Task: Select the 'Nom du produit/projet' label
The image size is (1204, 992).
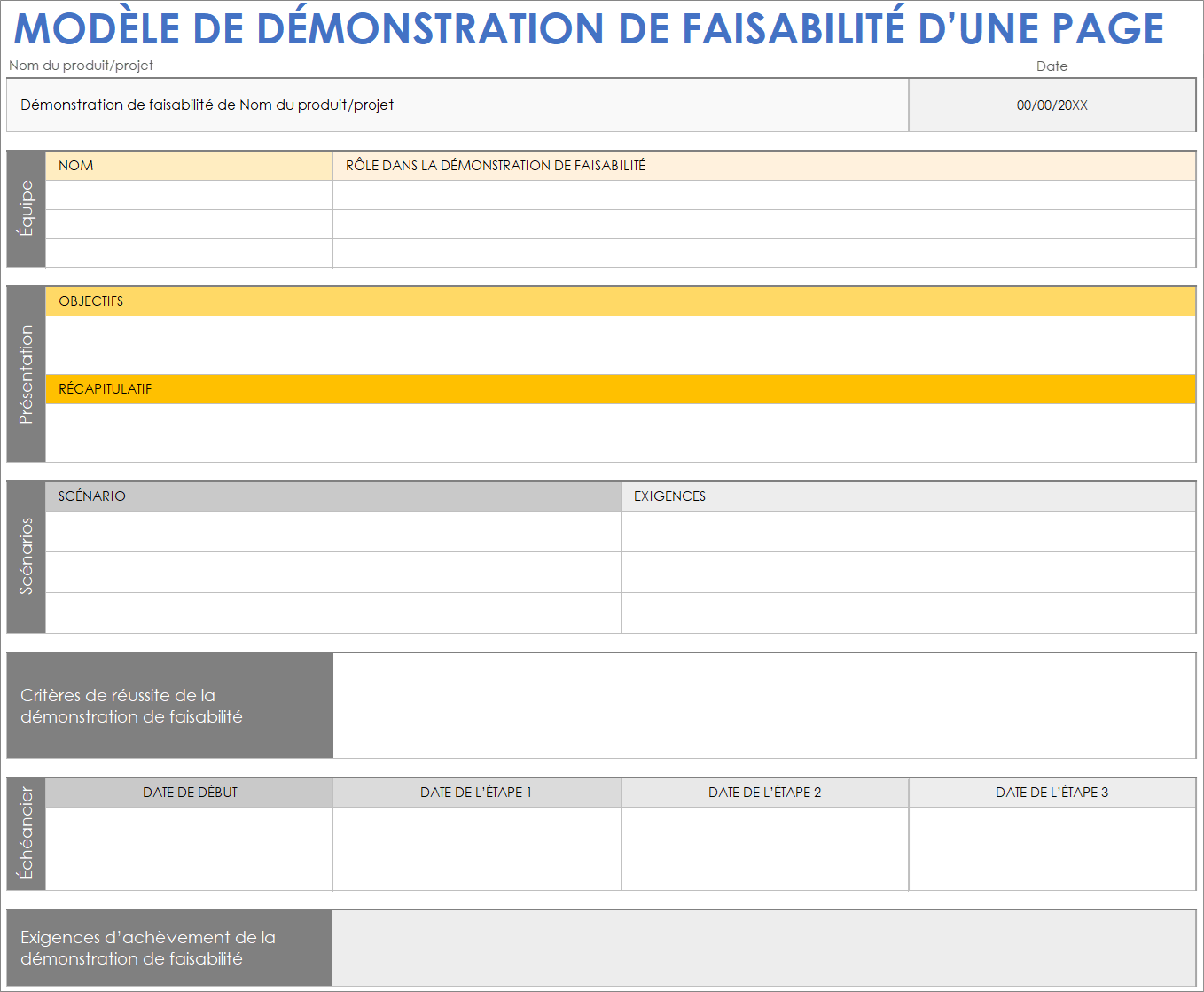Action: (x=81, y=66)
